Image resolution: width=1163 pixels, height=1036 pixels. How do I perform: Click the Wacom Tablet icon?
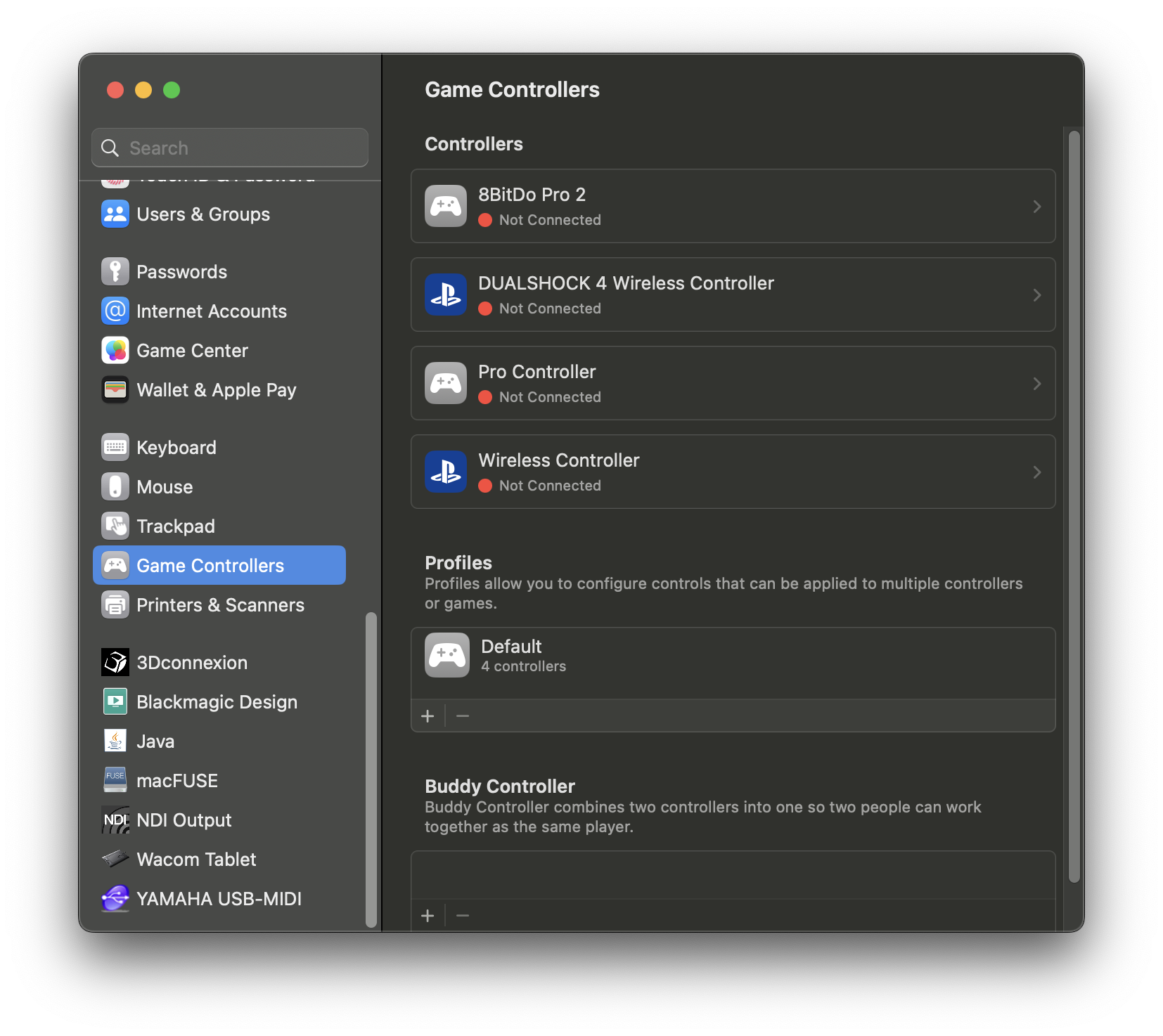115,859
